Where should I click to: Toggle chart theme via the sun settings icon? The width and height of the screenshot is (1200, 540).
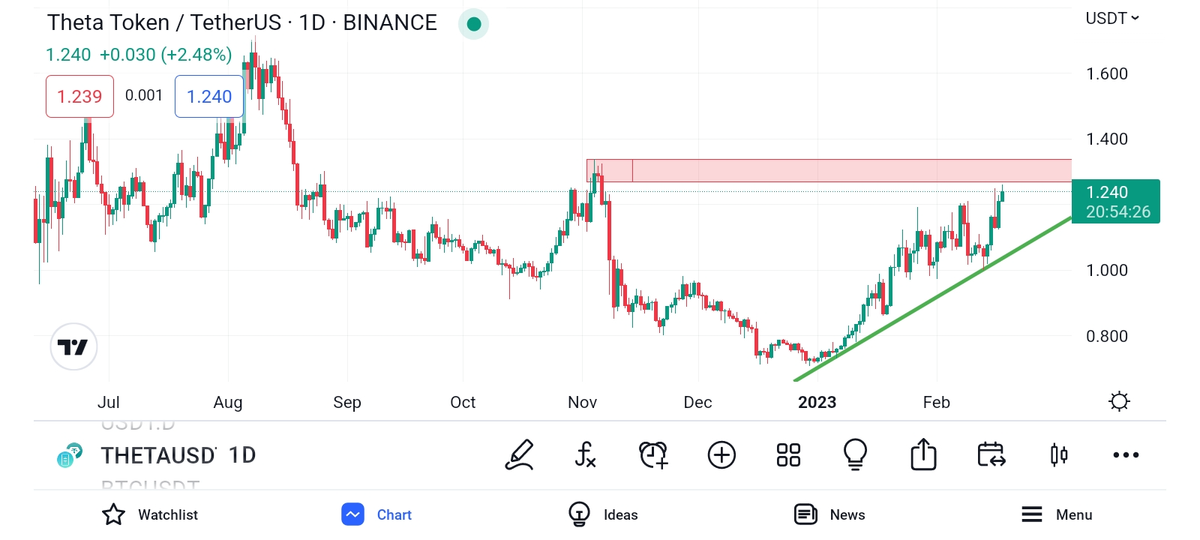pyautogui.click(x=1119, y=402)
